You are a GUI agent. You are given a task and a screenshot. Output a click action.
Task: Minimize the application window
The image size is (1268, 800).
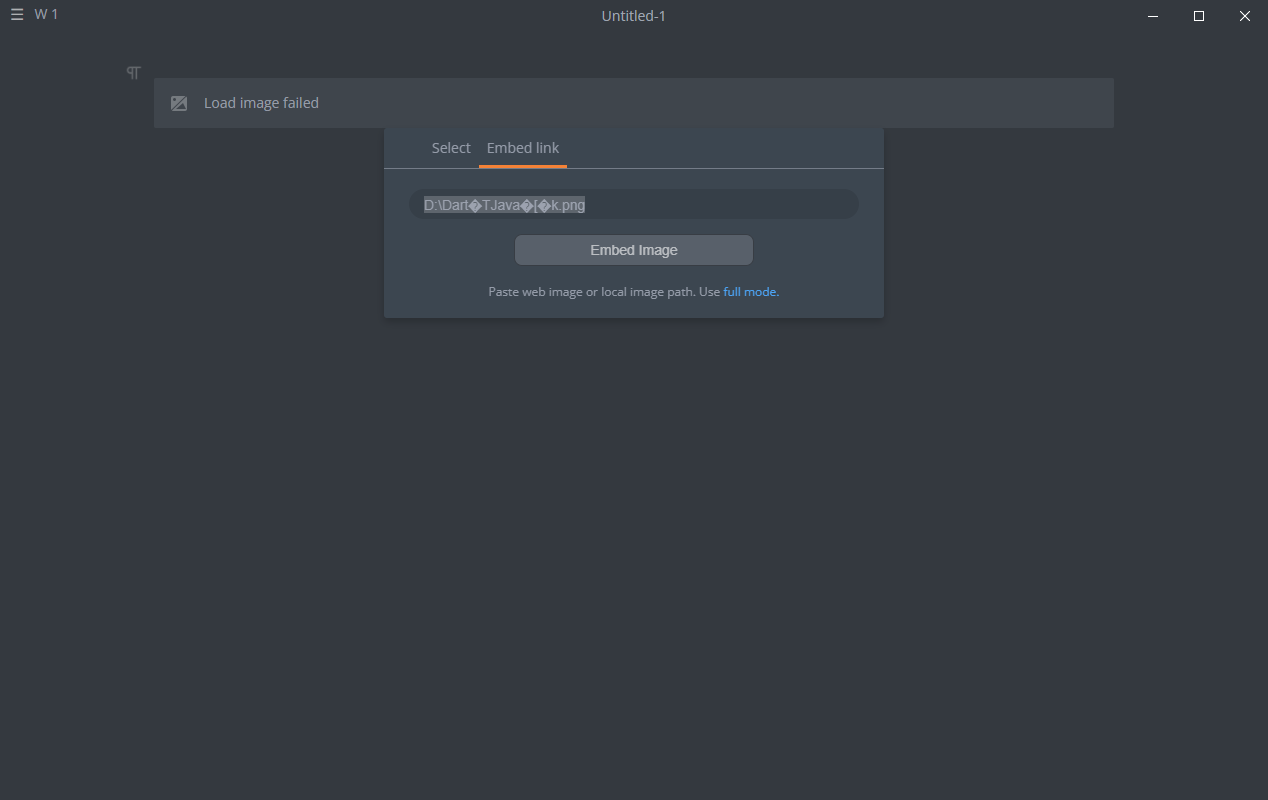[x=1153, y=16]
